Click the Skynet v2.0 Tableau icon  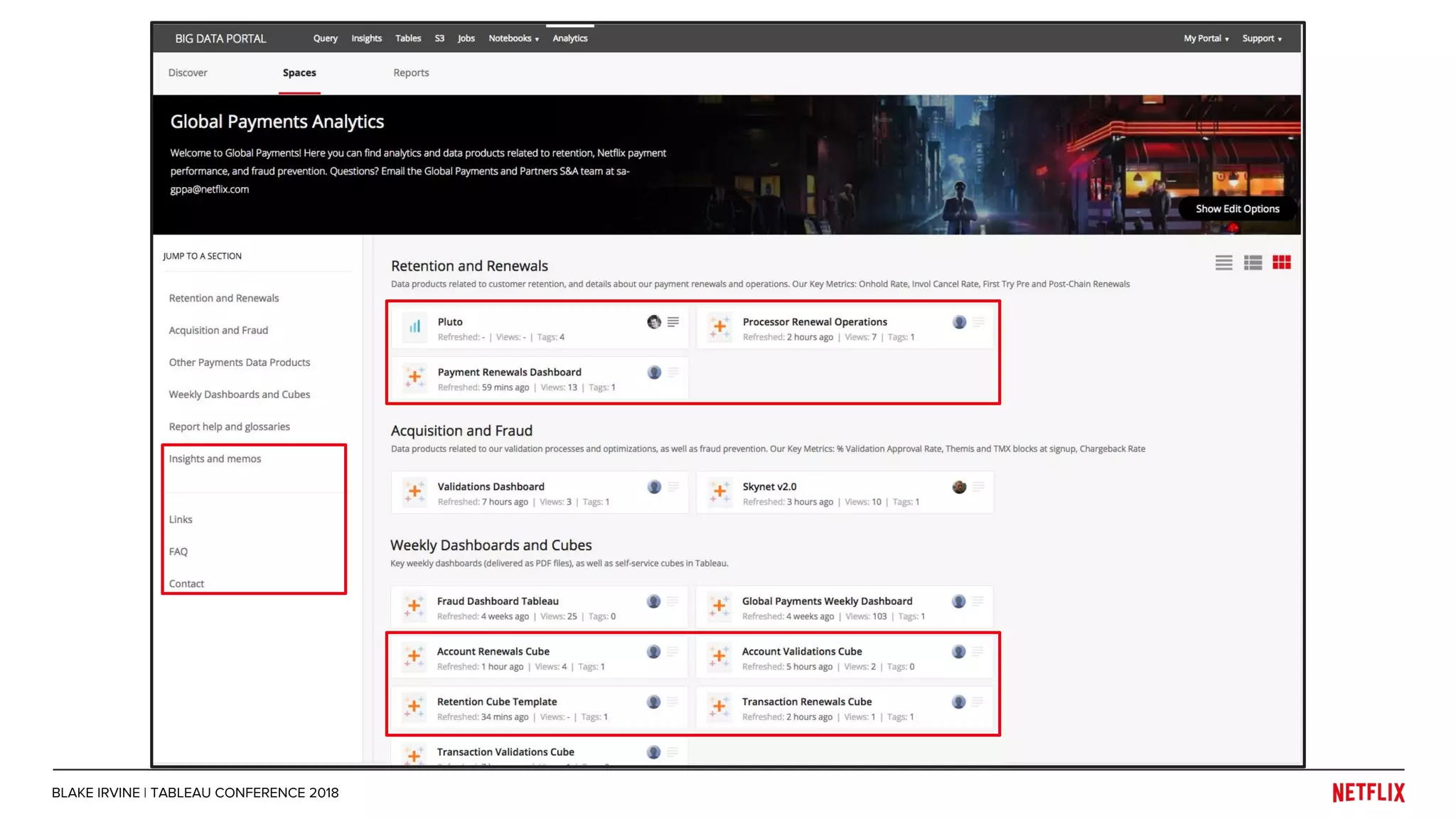(x=719, y=493)
